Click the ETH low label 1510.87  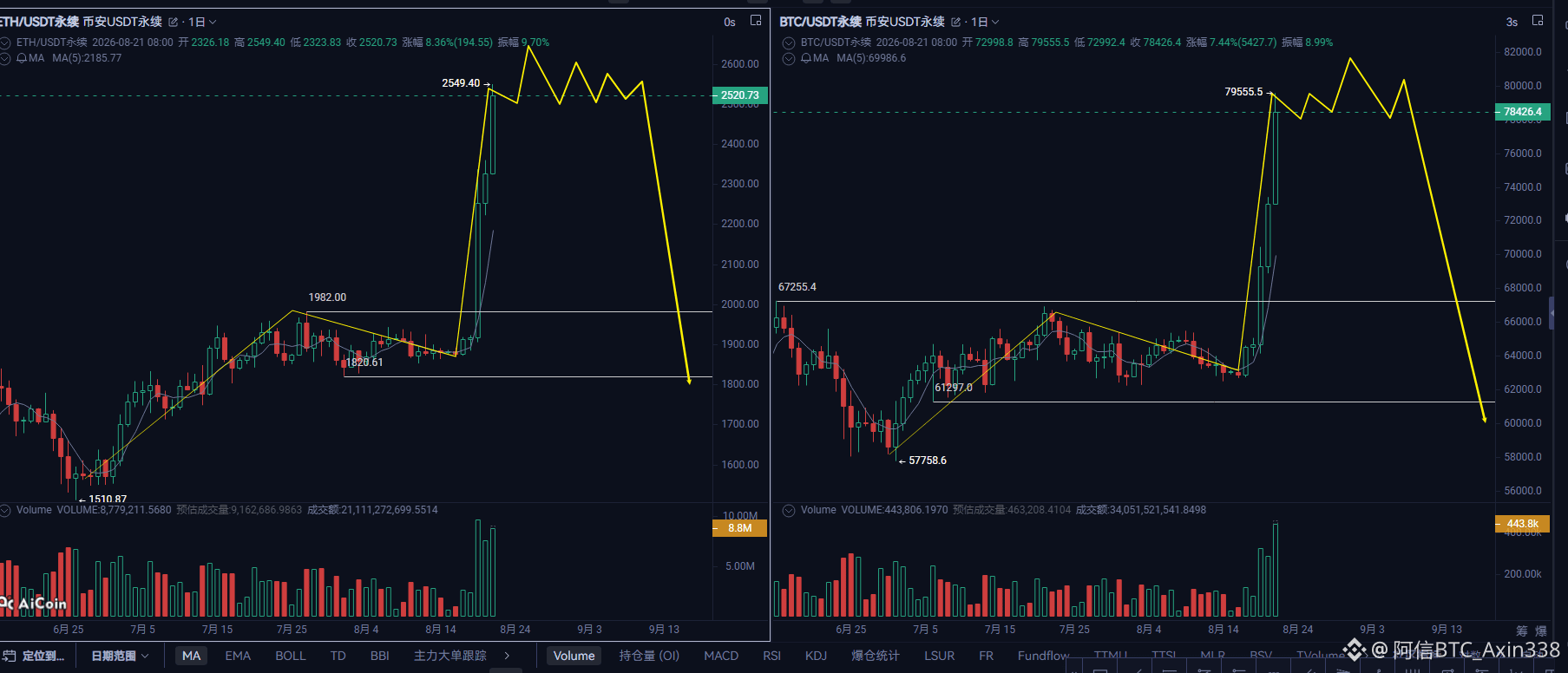point(108,499)
